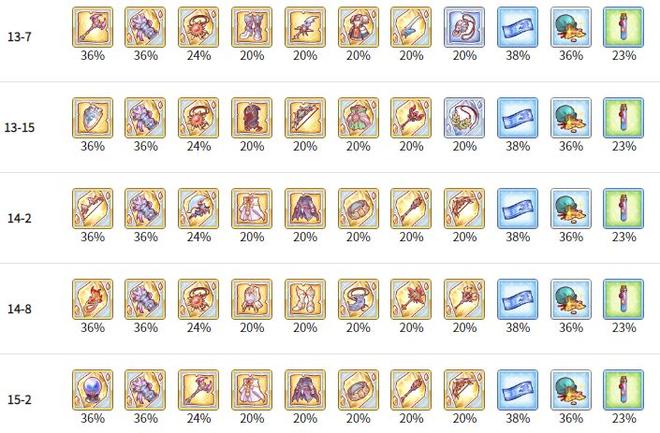Screen dimensions: 660x433
Task: Select the purple cloak blueprint in row 15-2
Action: coord(305,390)
